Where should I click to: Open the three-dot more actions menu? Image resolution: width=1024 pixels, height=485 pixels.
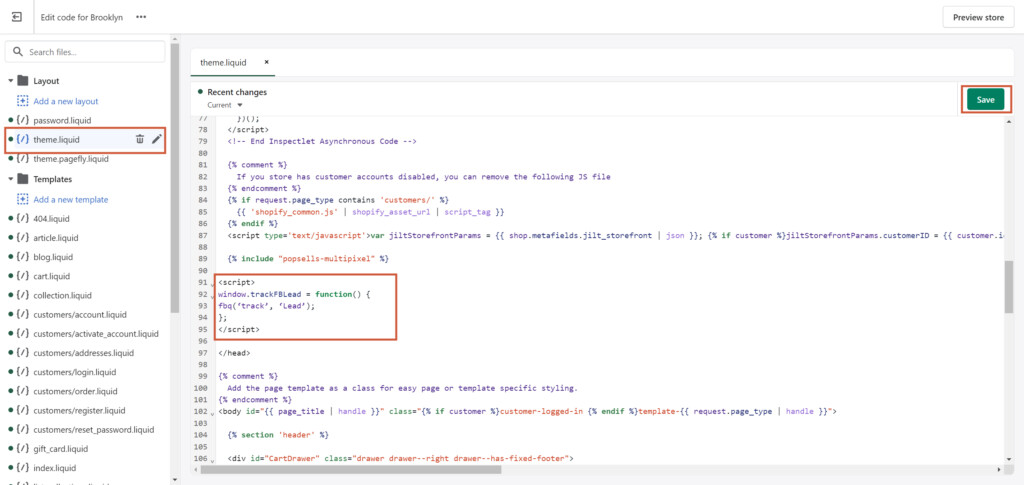click(141, 17)
